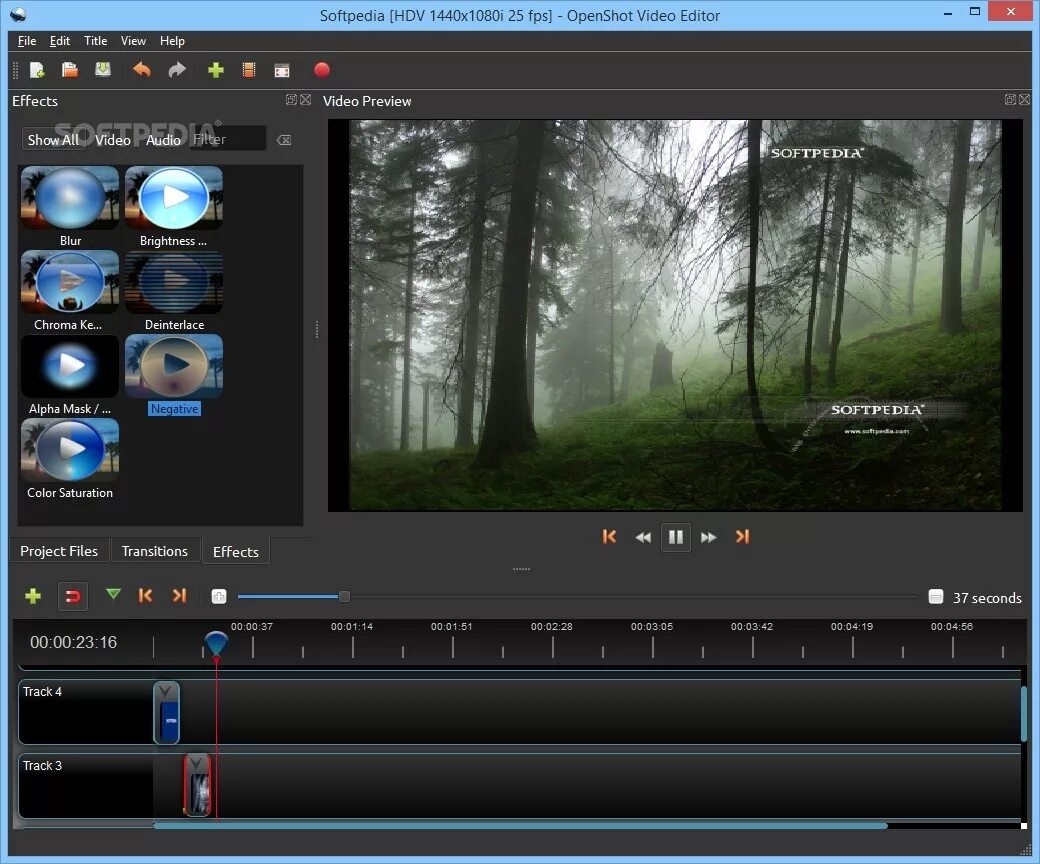Clear the effects filter field
Viewport: 1040px width, 864px height.
tap(284, 140)
